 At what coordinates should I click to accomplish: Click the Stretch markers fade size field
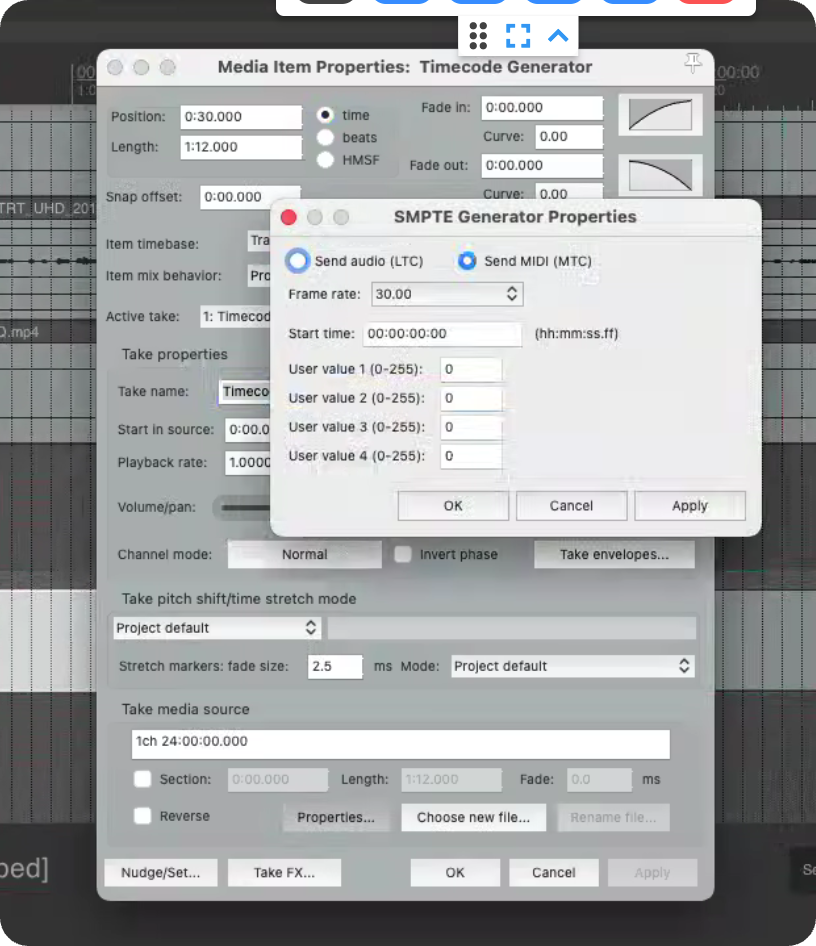click(x=335, y=667)
